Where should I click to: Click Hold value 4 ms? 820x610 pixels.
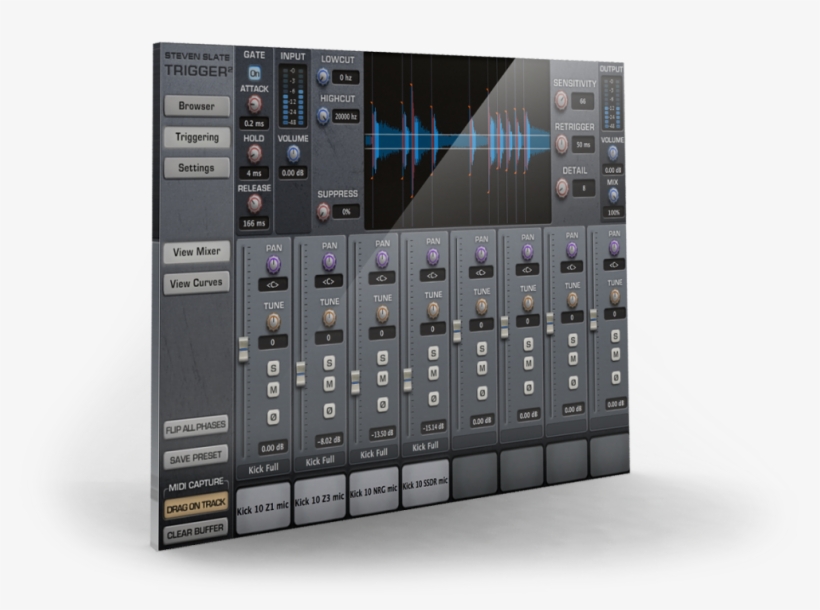point(254,173)
